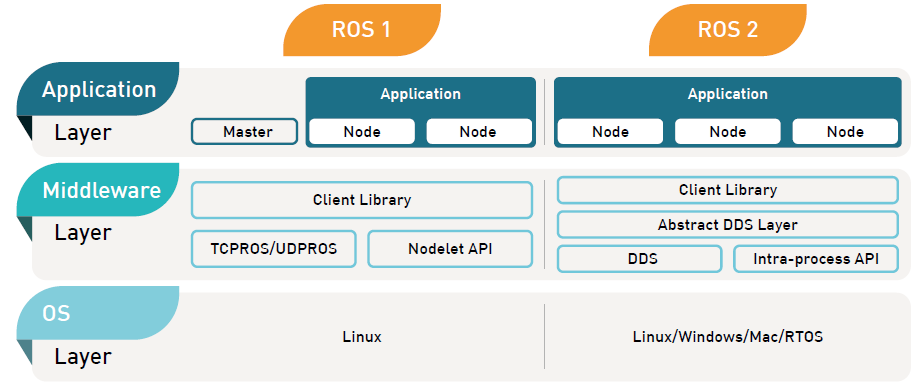Select the teal Middleware layer tag

[x=98, y=190]
